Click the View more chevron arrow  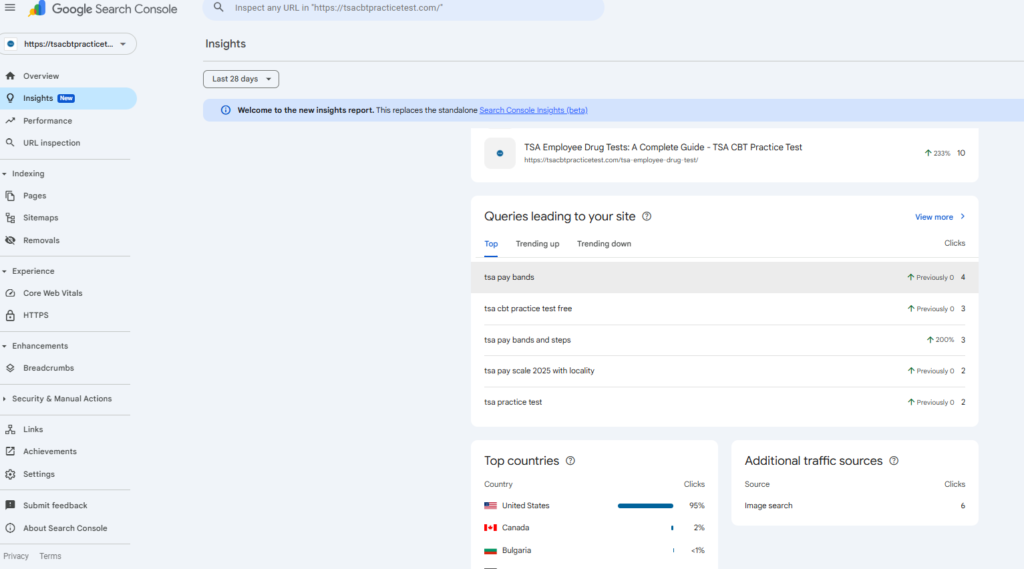click(963, 217)
